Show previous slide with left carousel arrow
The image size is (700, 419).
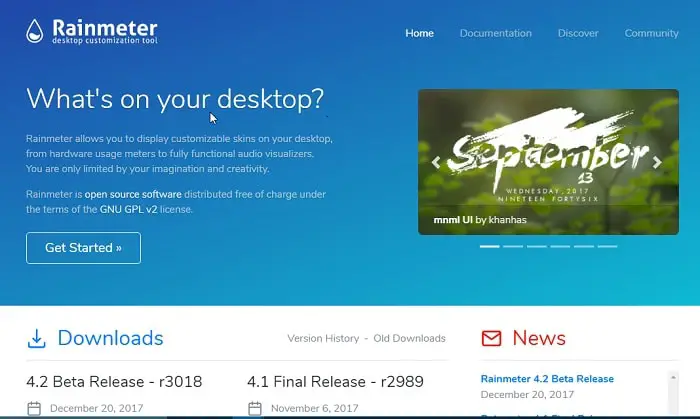[436, 162]
